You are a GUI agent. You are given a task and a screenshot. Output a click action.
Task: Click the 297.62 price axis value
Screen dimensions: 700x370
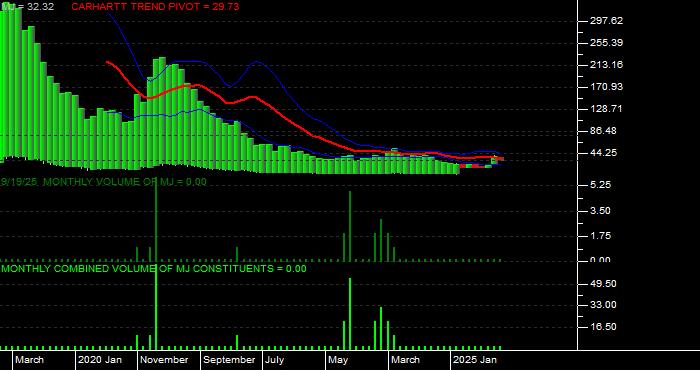(x=606, y=21)
